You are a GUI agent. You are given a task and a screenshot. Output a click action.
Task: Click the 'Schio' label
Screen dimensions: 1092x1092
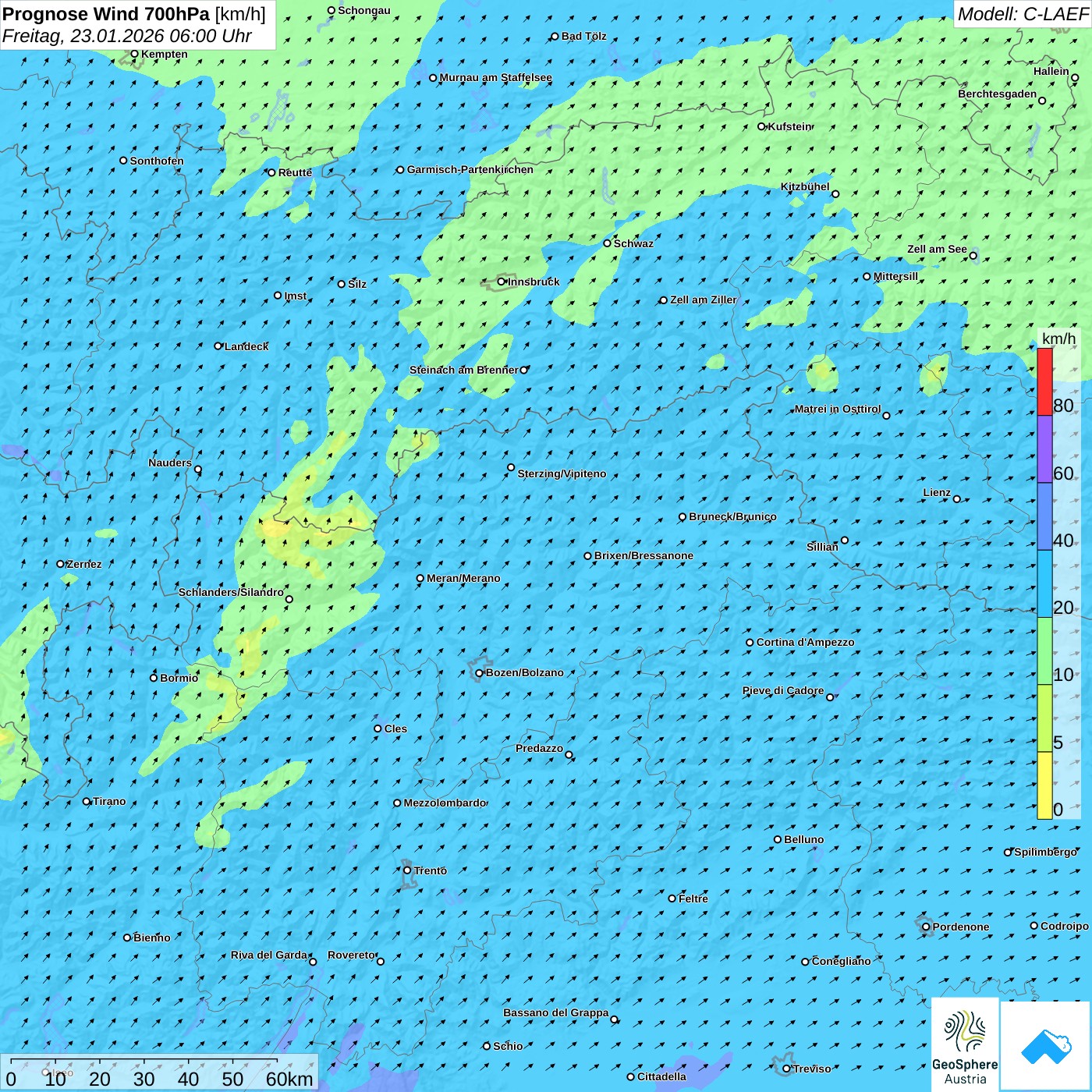coord(508,1046)
